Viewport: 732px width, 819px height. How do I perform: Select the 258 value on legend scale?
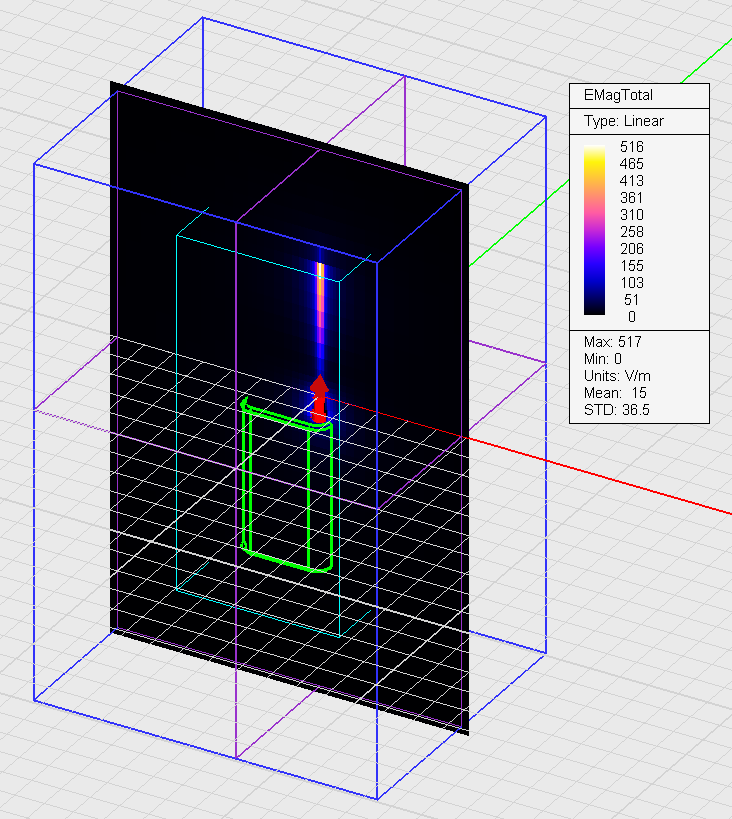tap(632, 232)
